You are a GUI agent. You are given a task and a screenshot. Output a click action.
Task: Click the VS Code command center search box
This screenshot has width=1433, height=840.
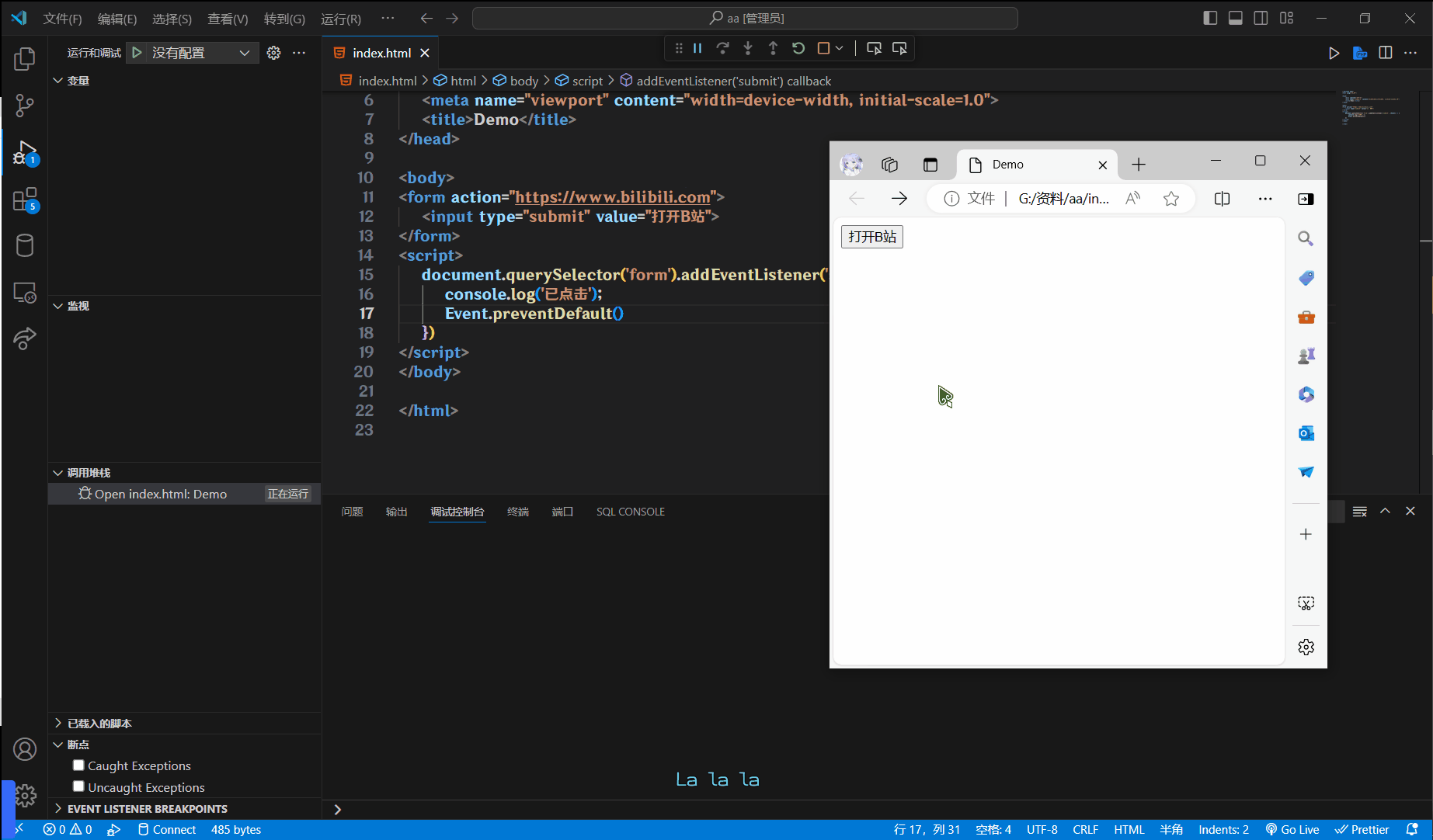coord(745,18)
